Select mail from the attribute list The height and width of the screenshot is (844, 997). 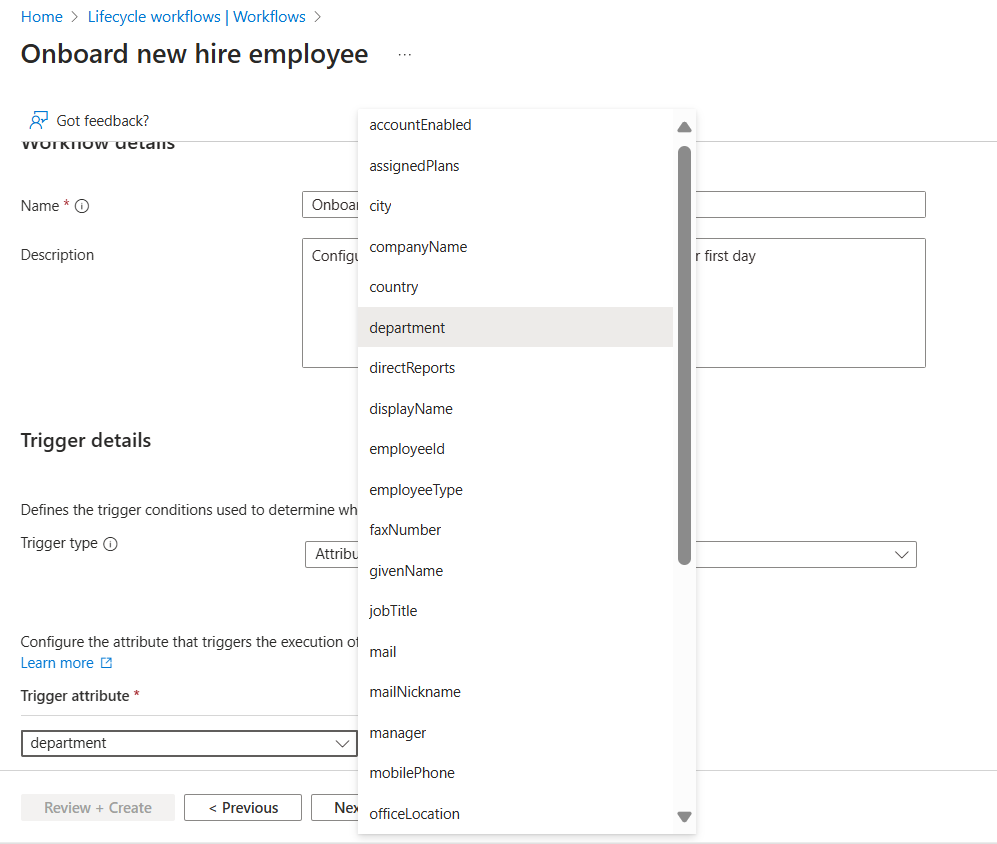pos(515,652)
